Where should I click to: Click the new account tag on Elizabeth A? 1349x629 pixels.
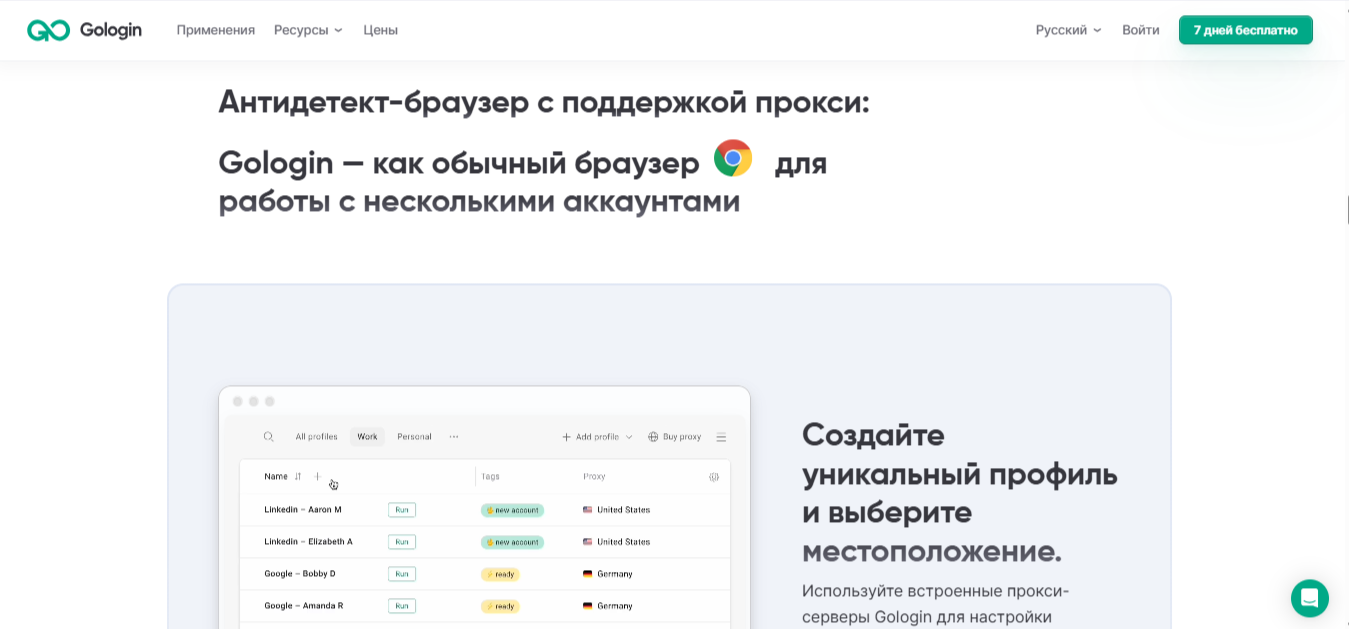coord(513,542)
